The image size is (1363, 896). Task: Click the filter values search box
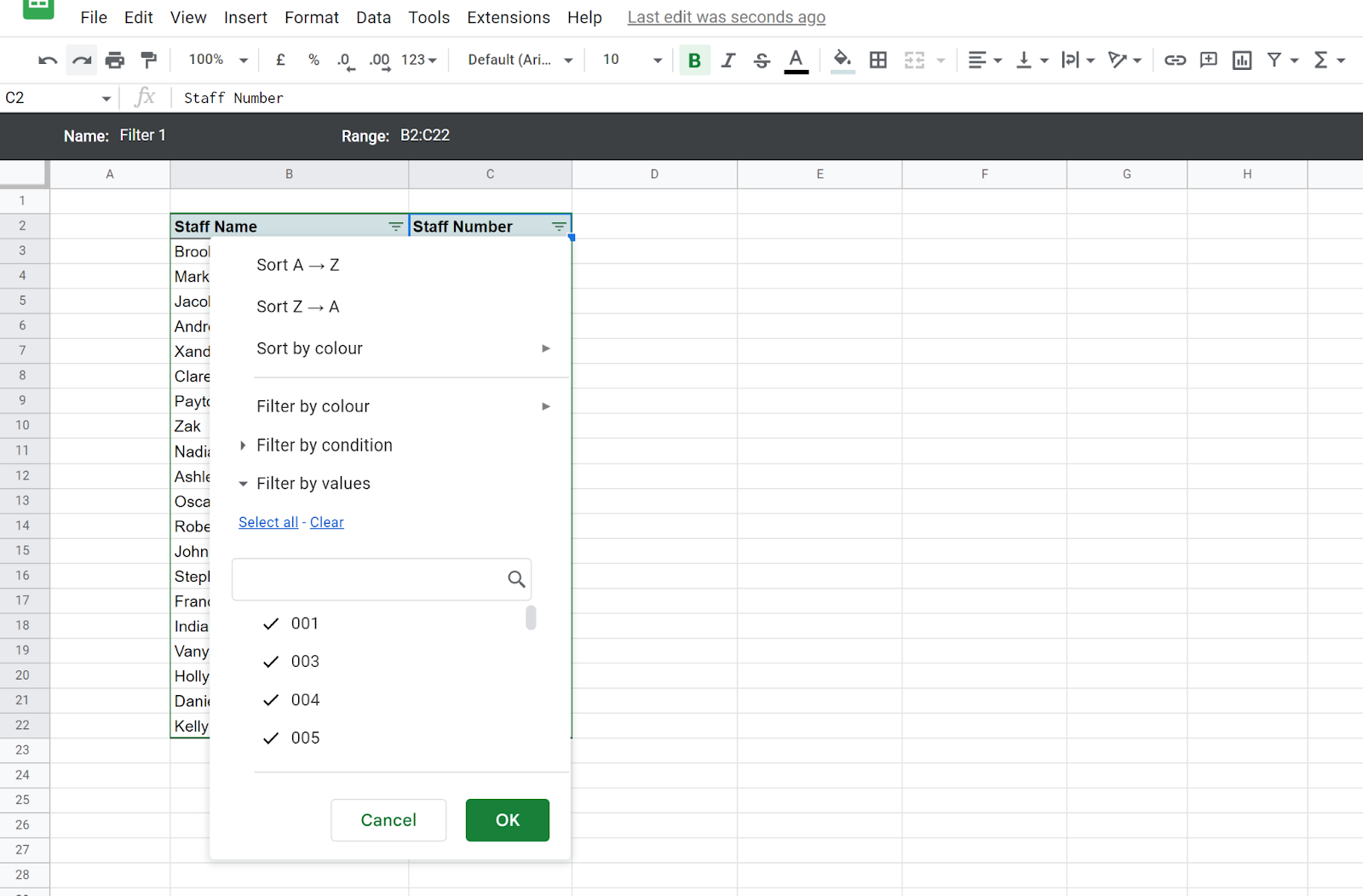pos(382,579)
